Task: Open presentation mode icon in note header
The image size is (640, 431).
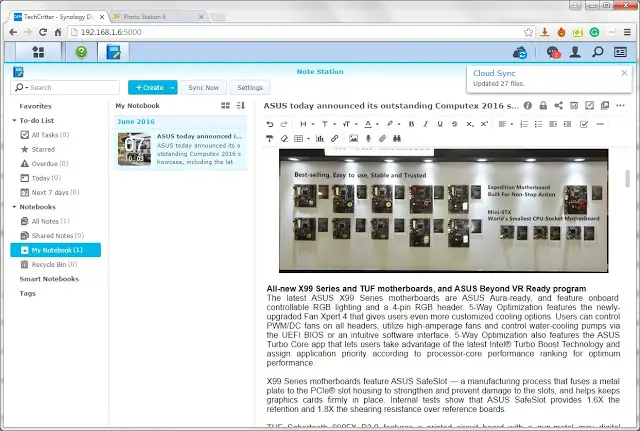Action: 574,106
